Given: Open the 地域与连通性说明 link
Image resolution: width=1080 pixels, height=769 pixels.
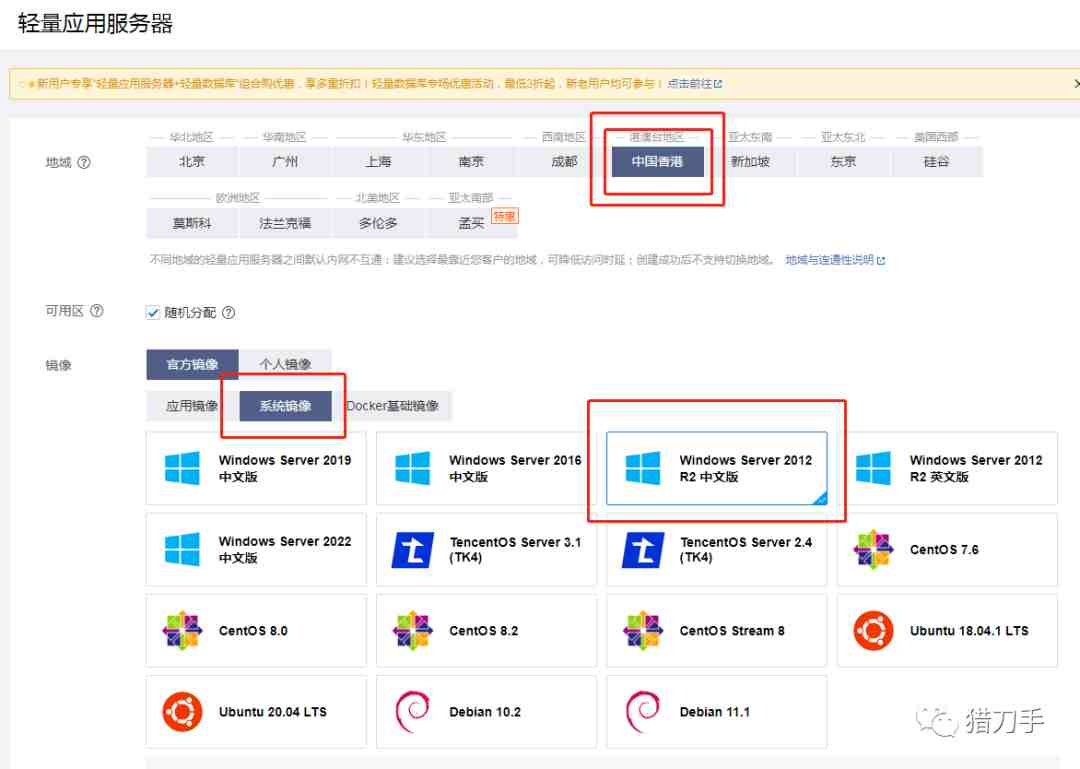Looking at the screenshot, I should (x=830, y=260).
